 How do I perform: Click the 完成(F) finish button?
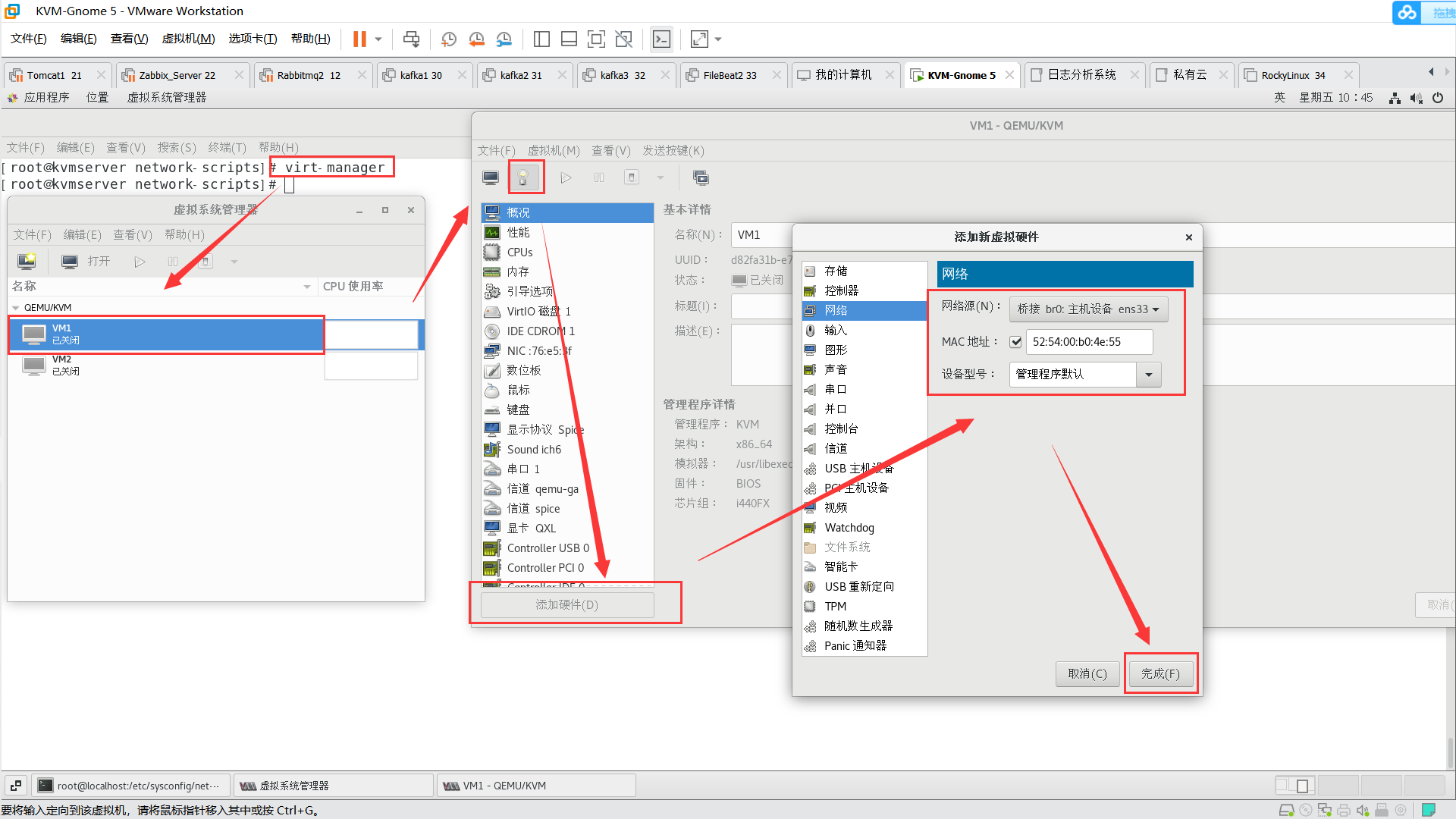1160,673
